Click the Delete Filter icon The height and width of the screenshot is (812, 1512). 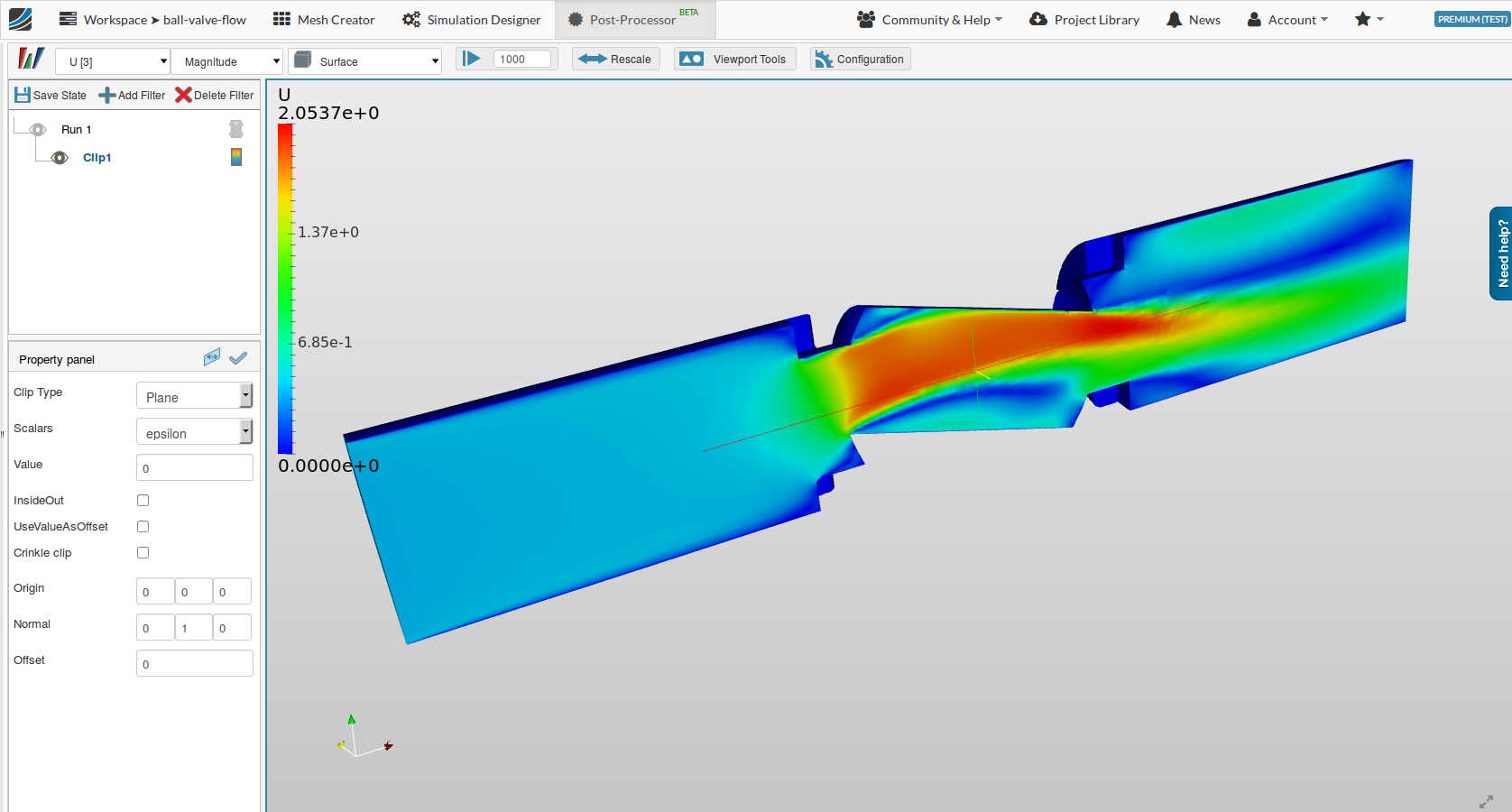[214, 95]
